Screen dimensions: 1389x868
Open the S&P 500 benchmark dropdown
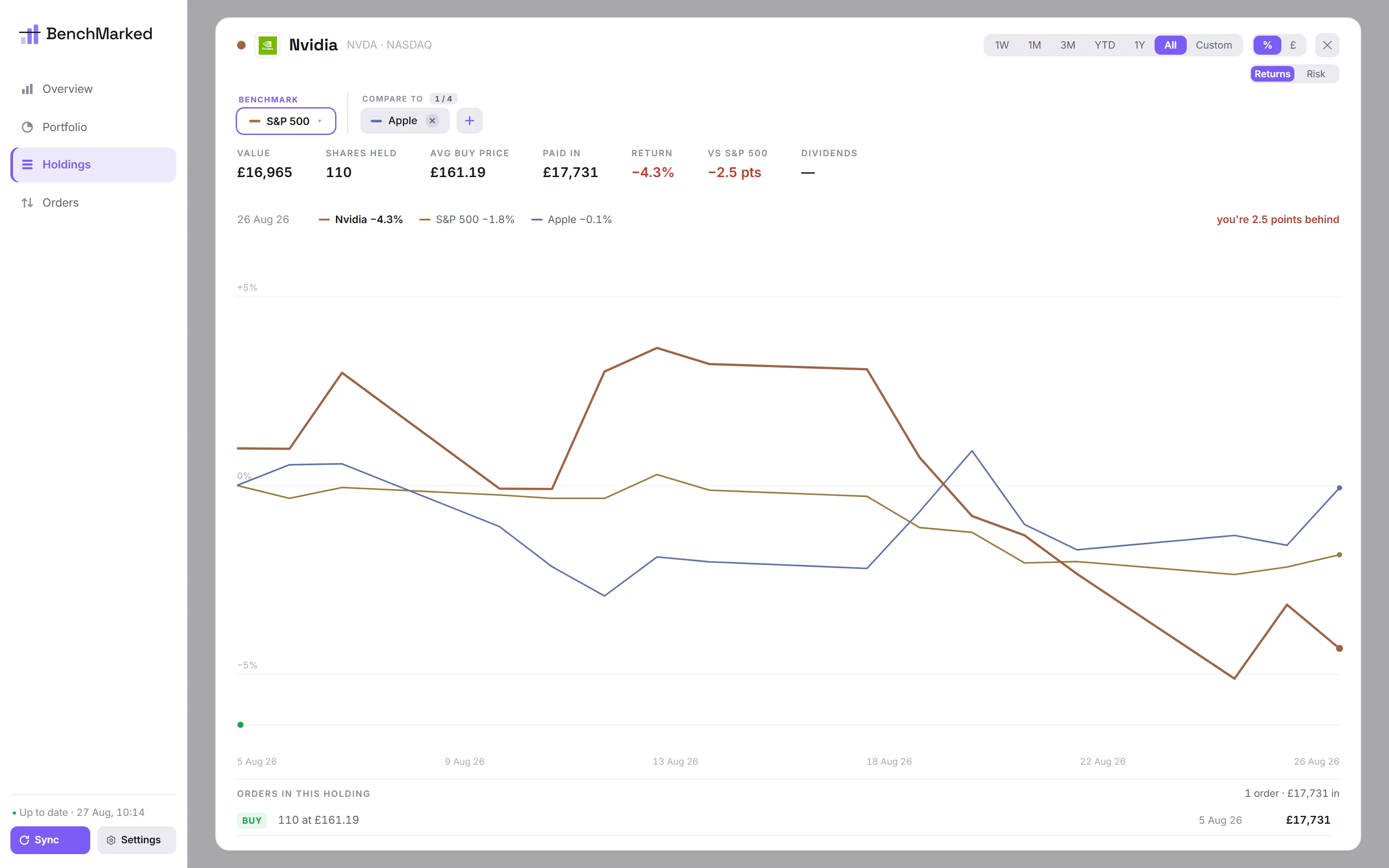coord(286,121)
